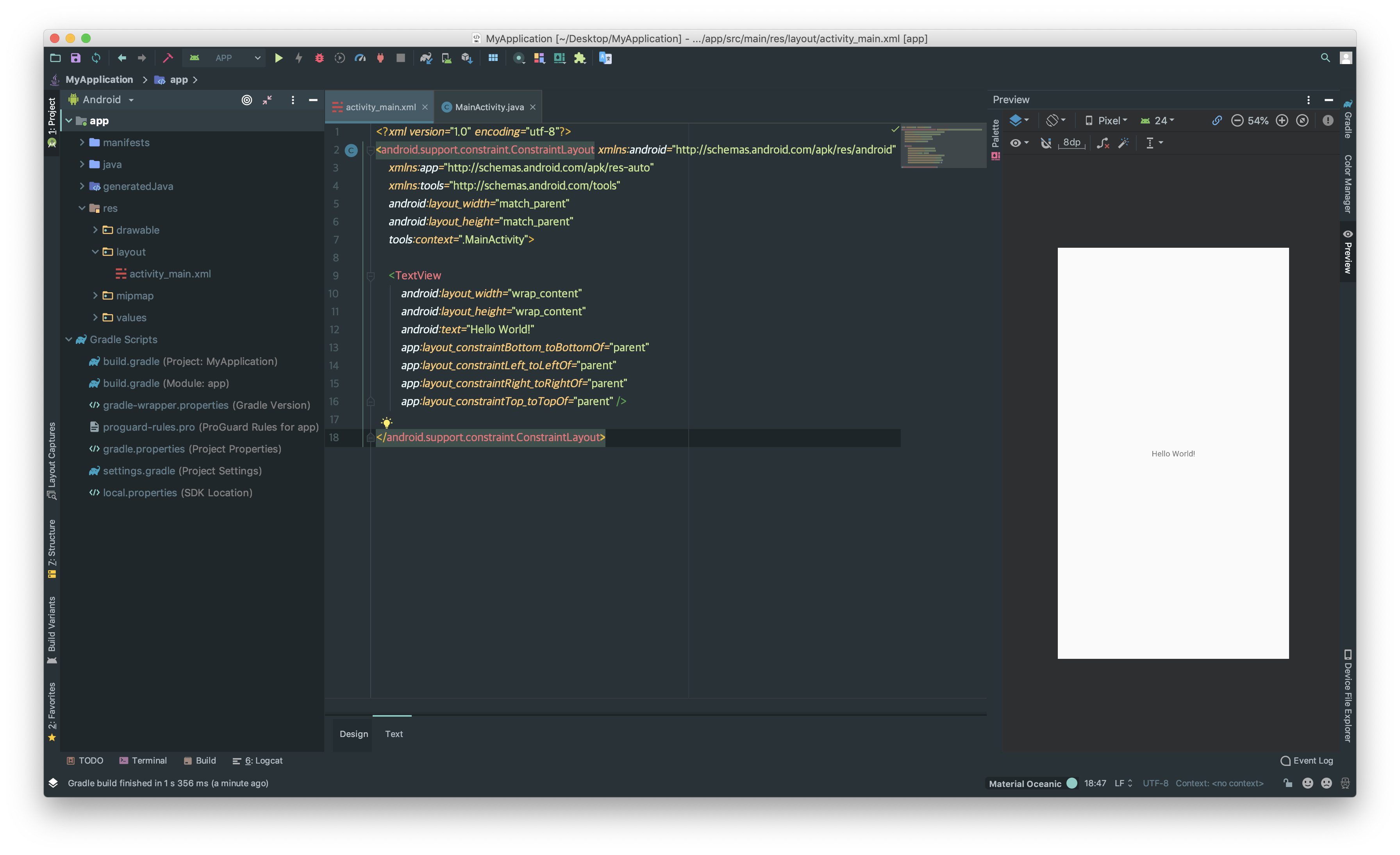The image size is (1400, 855).
Task: Toggle the pan-zoom link icon in Preview
Action: [1216, 120]
